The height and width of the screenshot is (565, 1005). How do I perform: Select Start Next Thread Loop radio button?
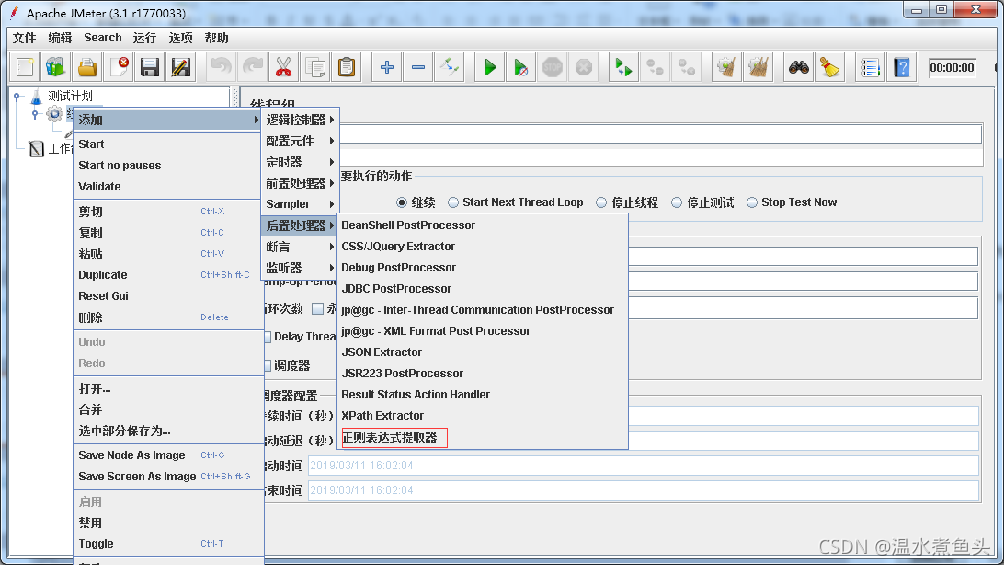coord(453,202)
